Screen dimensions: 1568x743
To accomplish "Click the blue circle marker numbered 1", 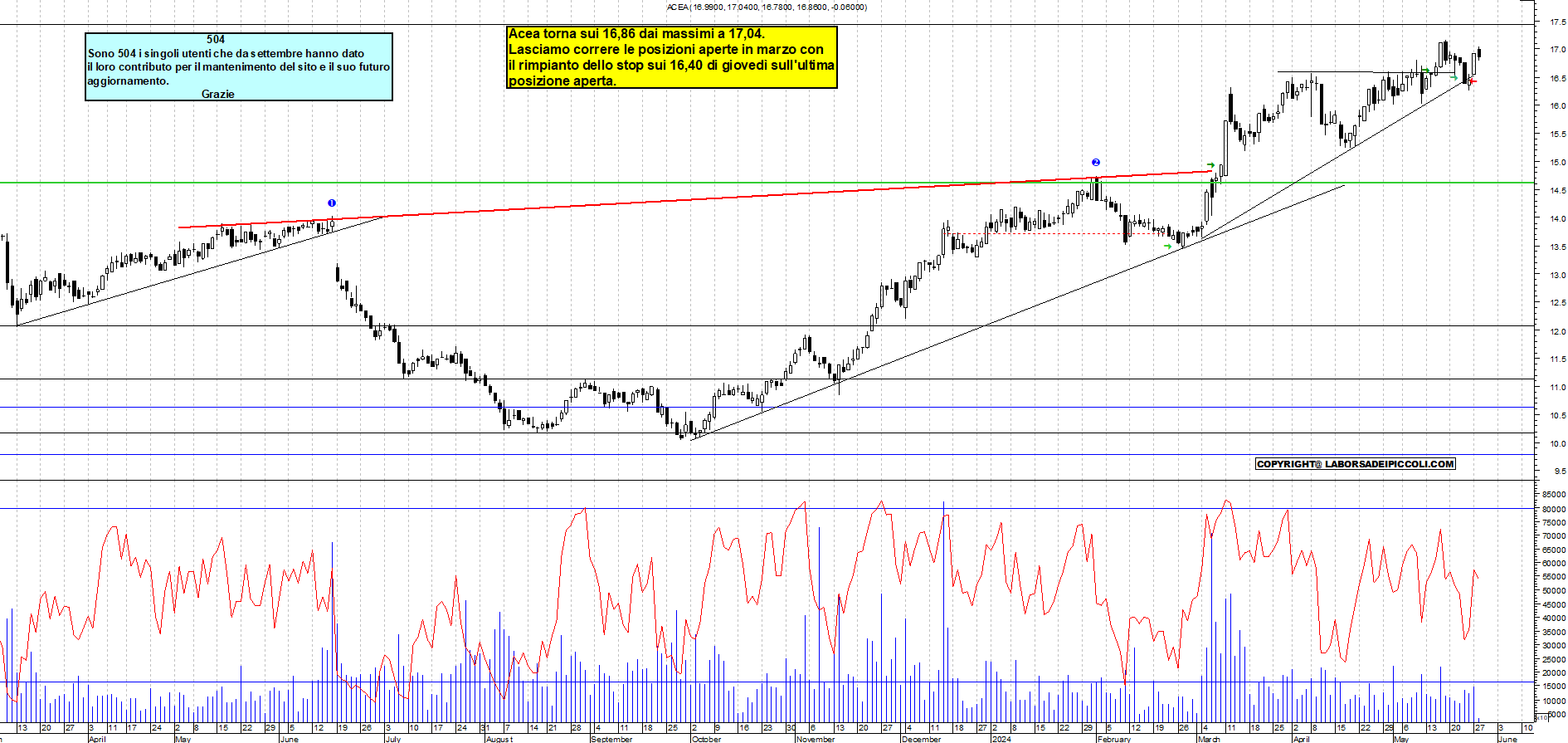I will click(332, 203).
